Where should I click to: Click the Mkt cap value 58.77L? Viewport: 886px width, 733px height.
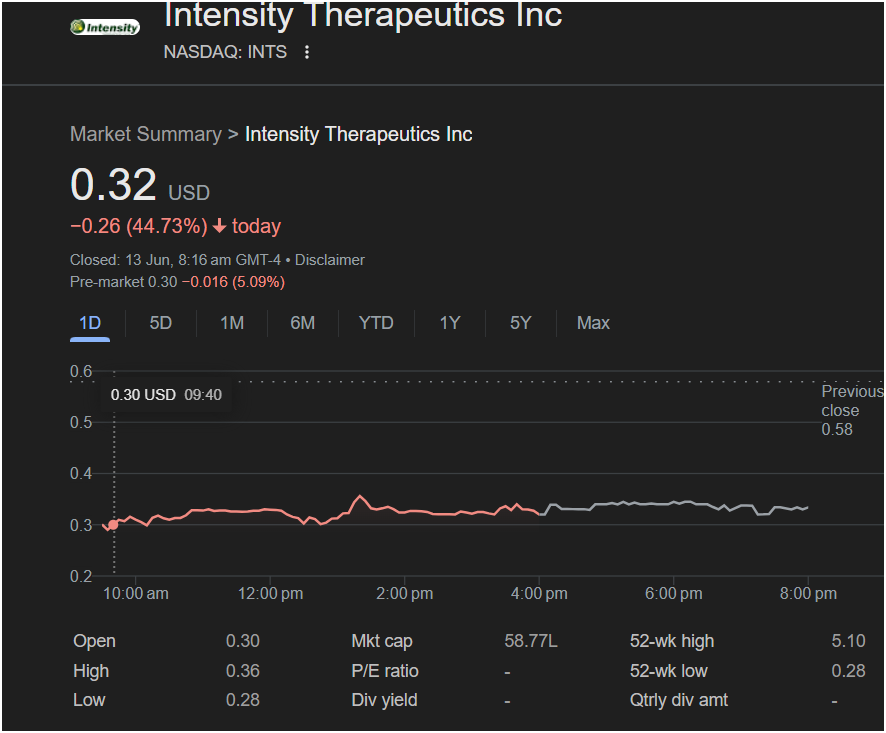click(x=531, y=641)
